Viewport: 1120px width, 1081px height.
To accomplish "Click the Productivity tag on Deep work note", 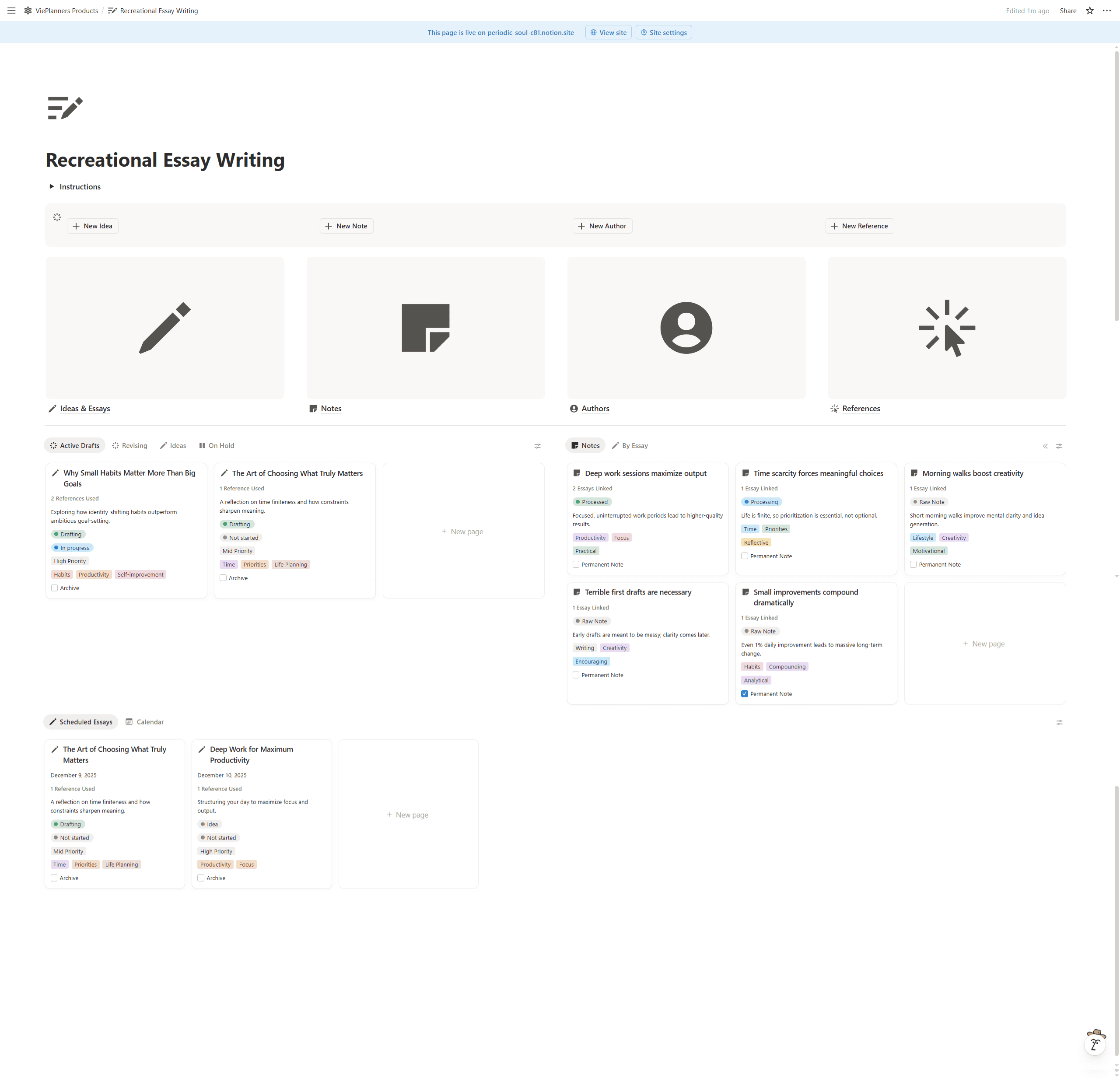I will point(590,538).
